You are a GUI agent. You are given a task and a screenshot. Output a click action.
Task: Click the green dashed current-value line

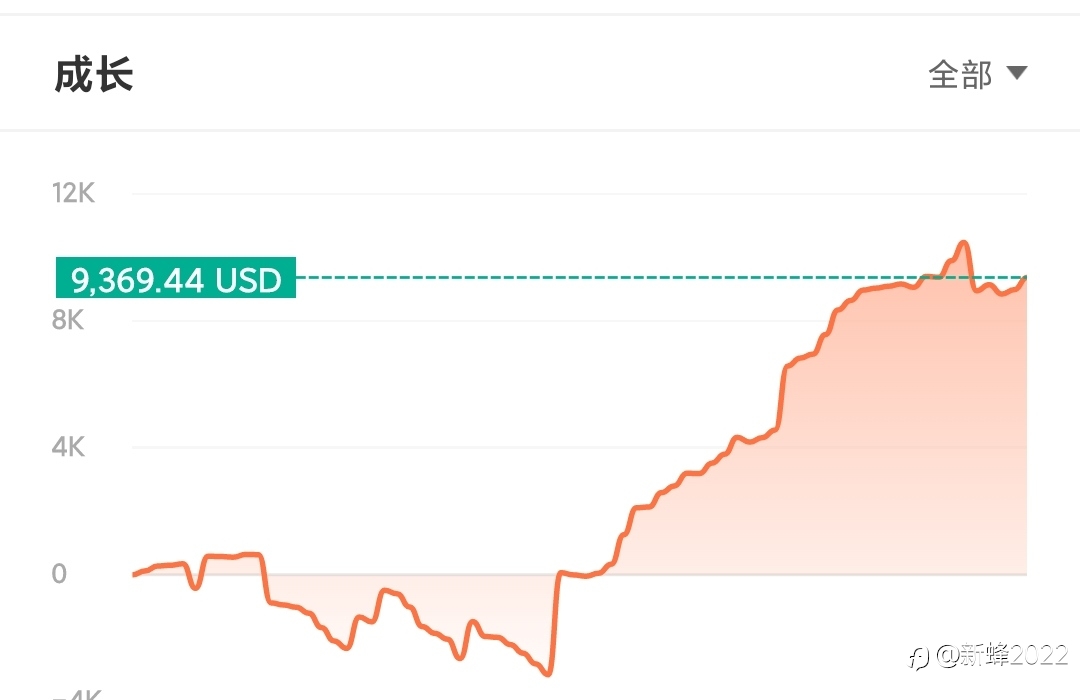[661, 277]
